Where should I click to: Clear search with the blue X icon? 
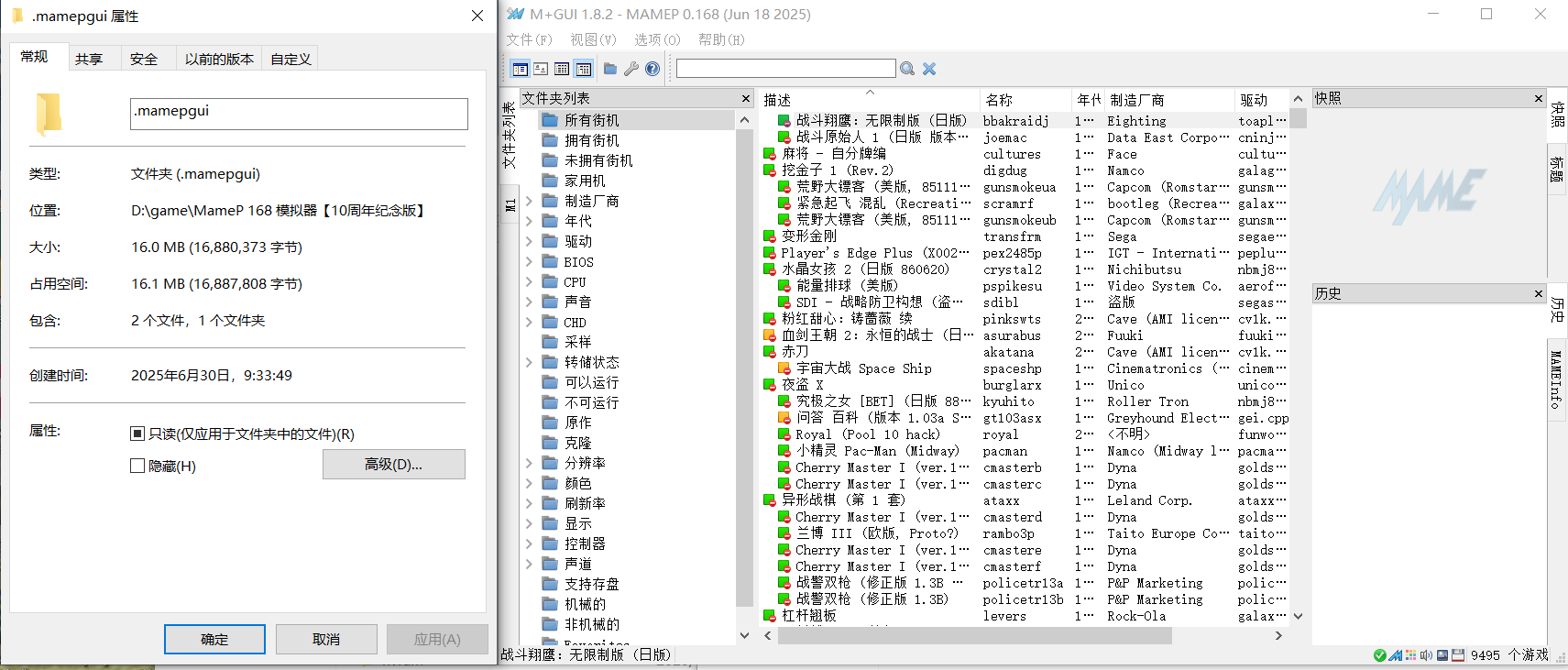coord(929,69)
